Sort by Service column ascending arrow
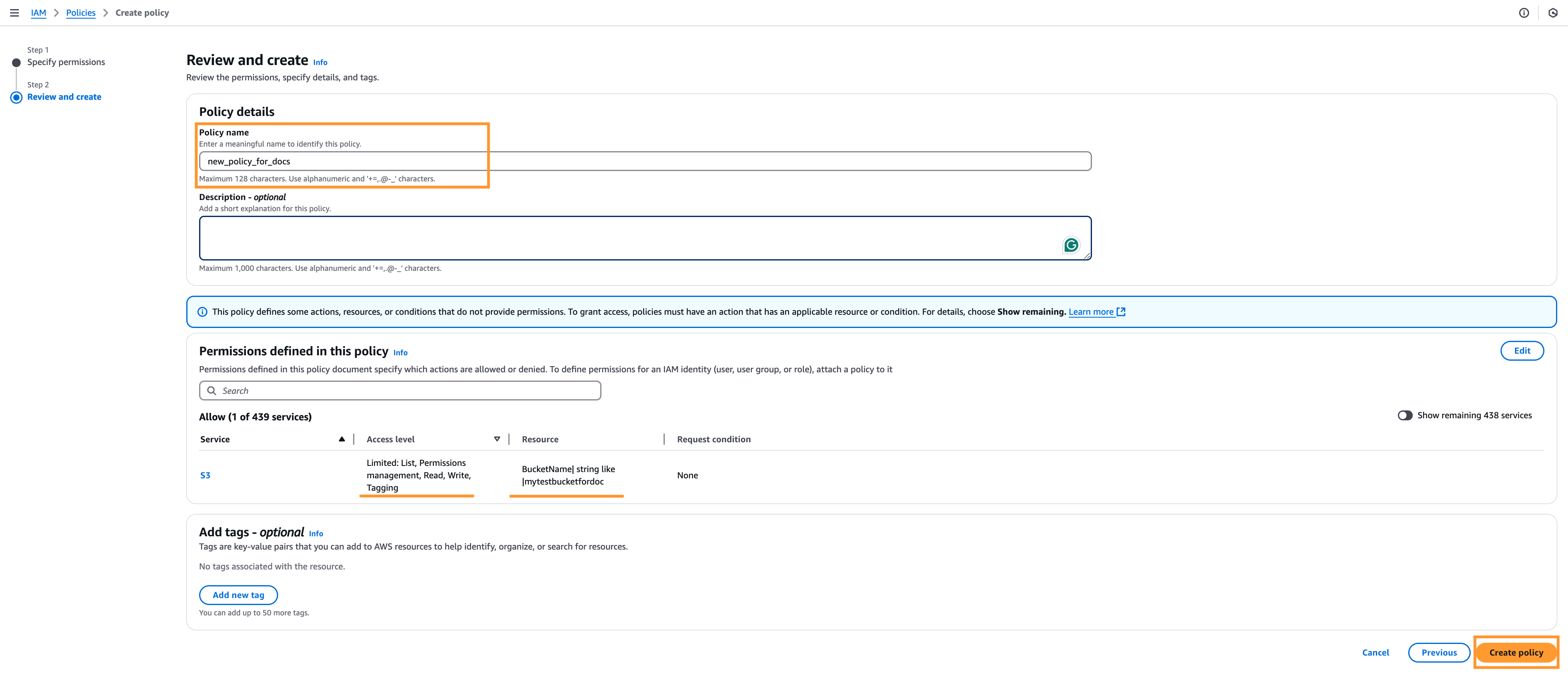Screen dimensions: 1568x680 coord(341,439)
